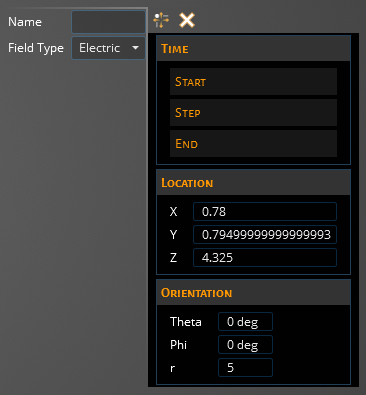Click the Theta angle field
The width and height of the screenshot is (366, 395).
pyautogui.click(x=245, y=322)
